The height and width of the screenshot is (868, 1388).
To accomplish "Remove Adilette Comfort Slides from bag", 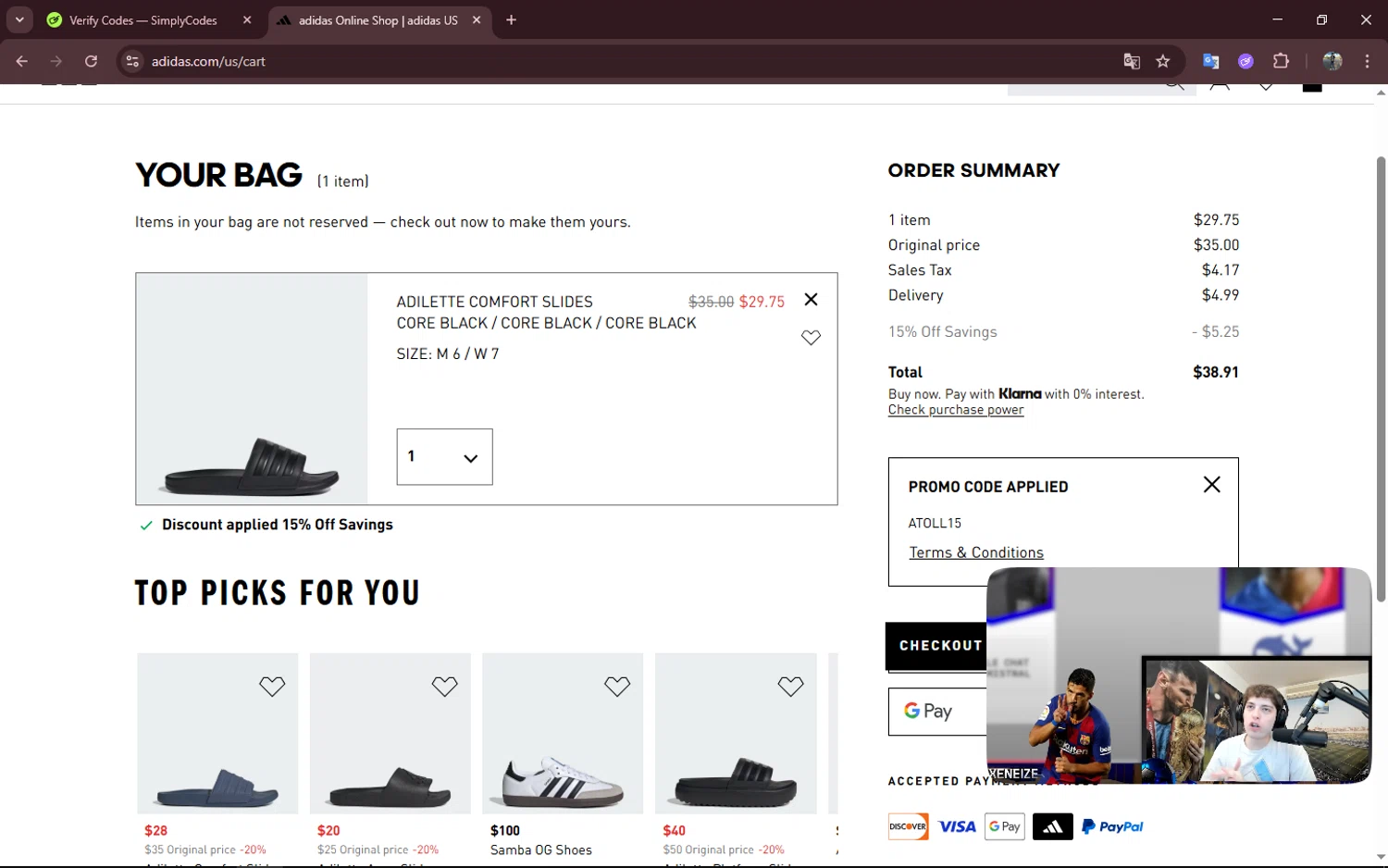I will 811,300.
